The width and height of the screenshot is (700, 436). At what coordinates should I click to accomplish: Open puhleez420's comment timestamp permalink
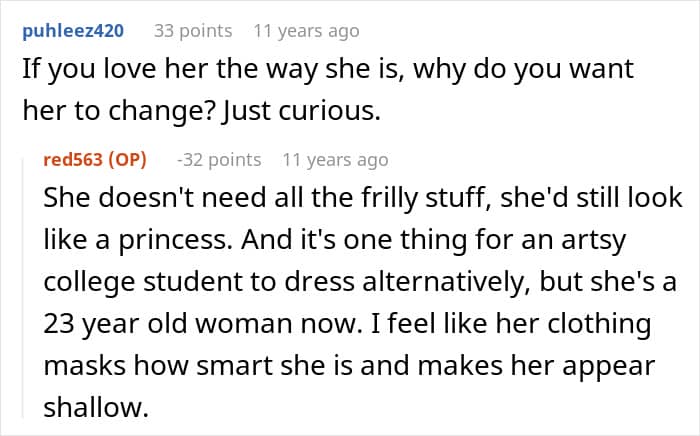(x=306, y=31)
